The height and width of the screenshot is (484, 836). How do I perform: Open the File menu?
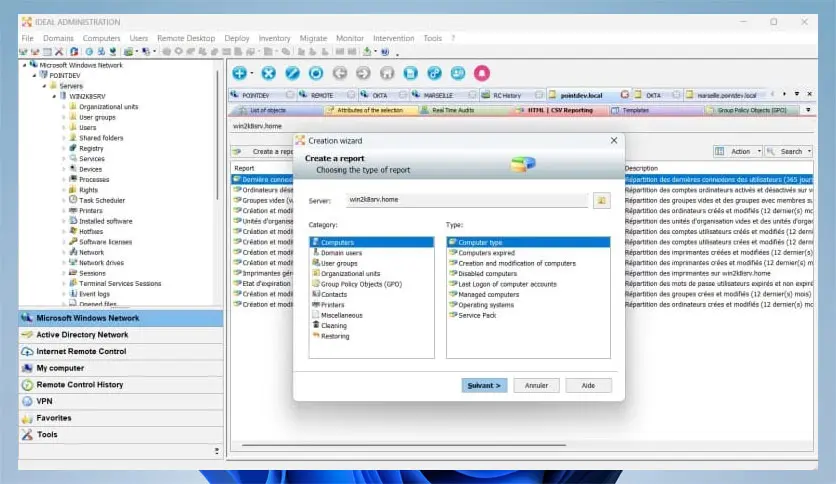point(28,38)
